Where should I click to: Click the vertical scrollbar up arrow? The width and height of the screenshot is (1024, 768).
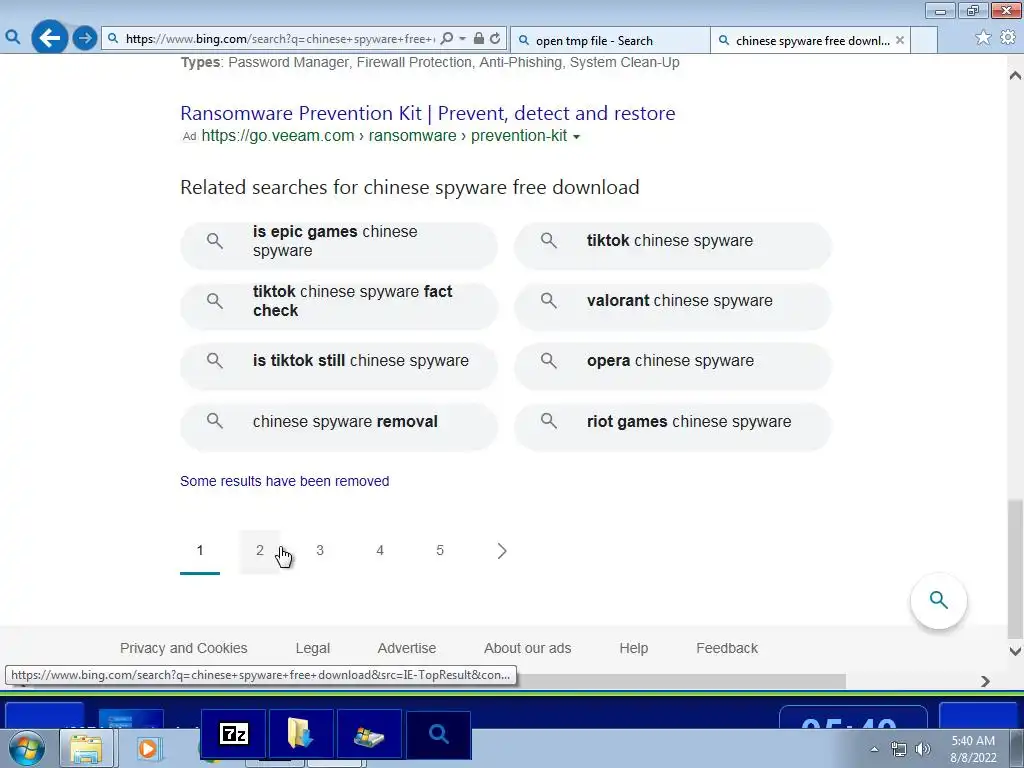click(x=1015, y=75)
